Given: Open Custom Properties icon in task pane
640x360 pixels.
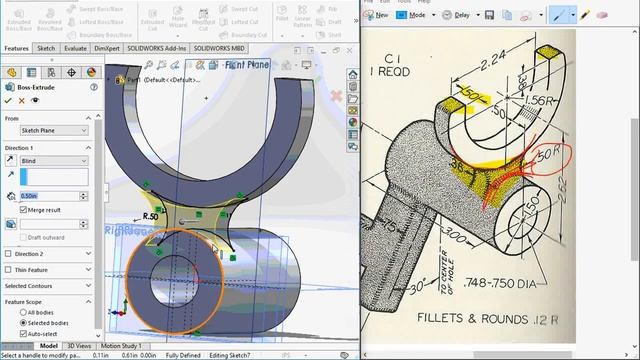Looking at the screenshot, I should tap(353, 134).
